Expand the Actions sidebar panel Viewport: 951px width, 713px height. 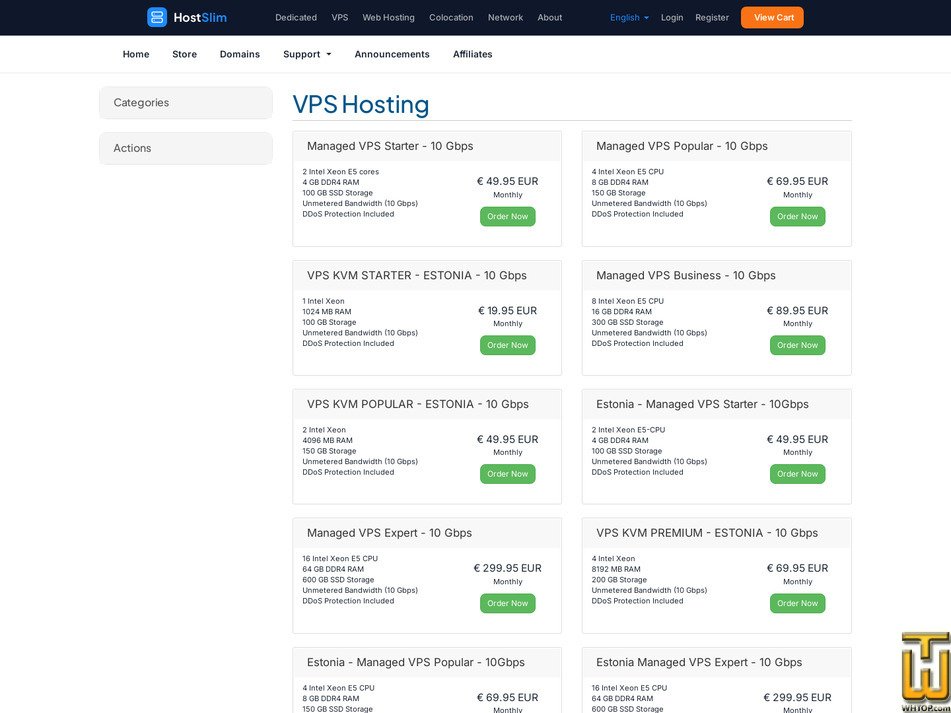pyautogui.click(x=186, y=148)
